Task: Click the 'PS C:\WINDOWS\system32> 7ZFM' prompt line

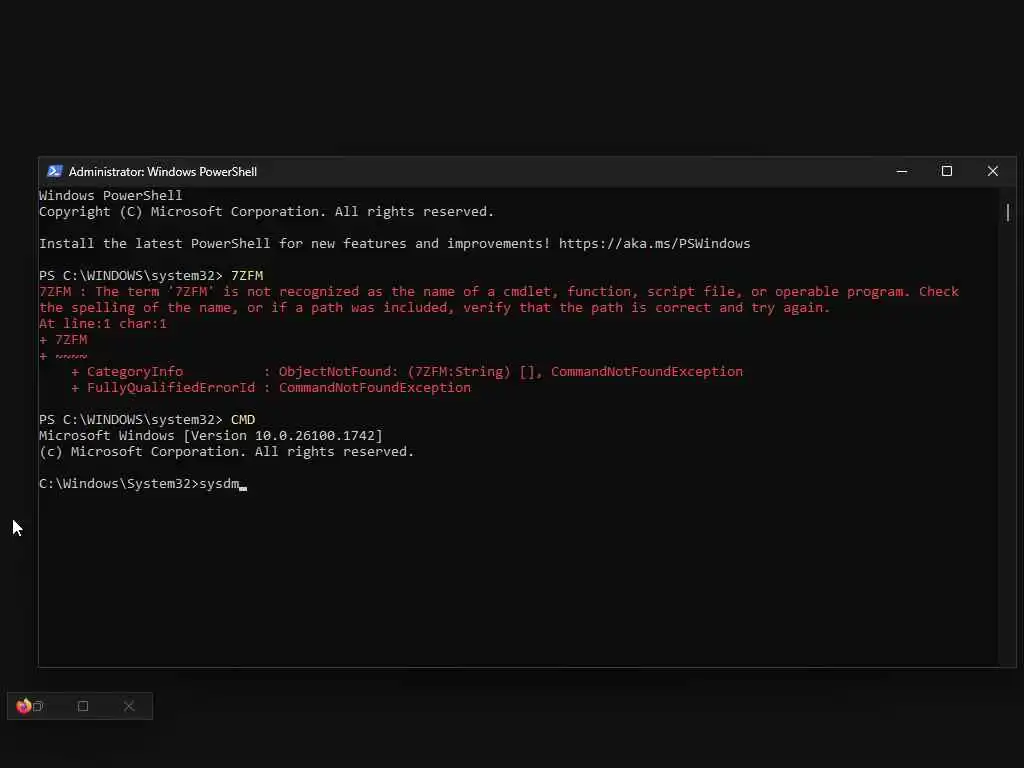Action: (151, 276)
